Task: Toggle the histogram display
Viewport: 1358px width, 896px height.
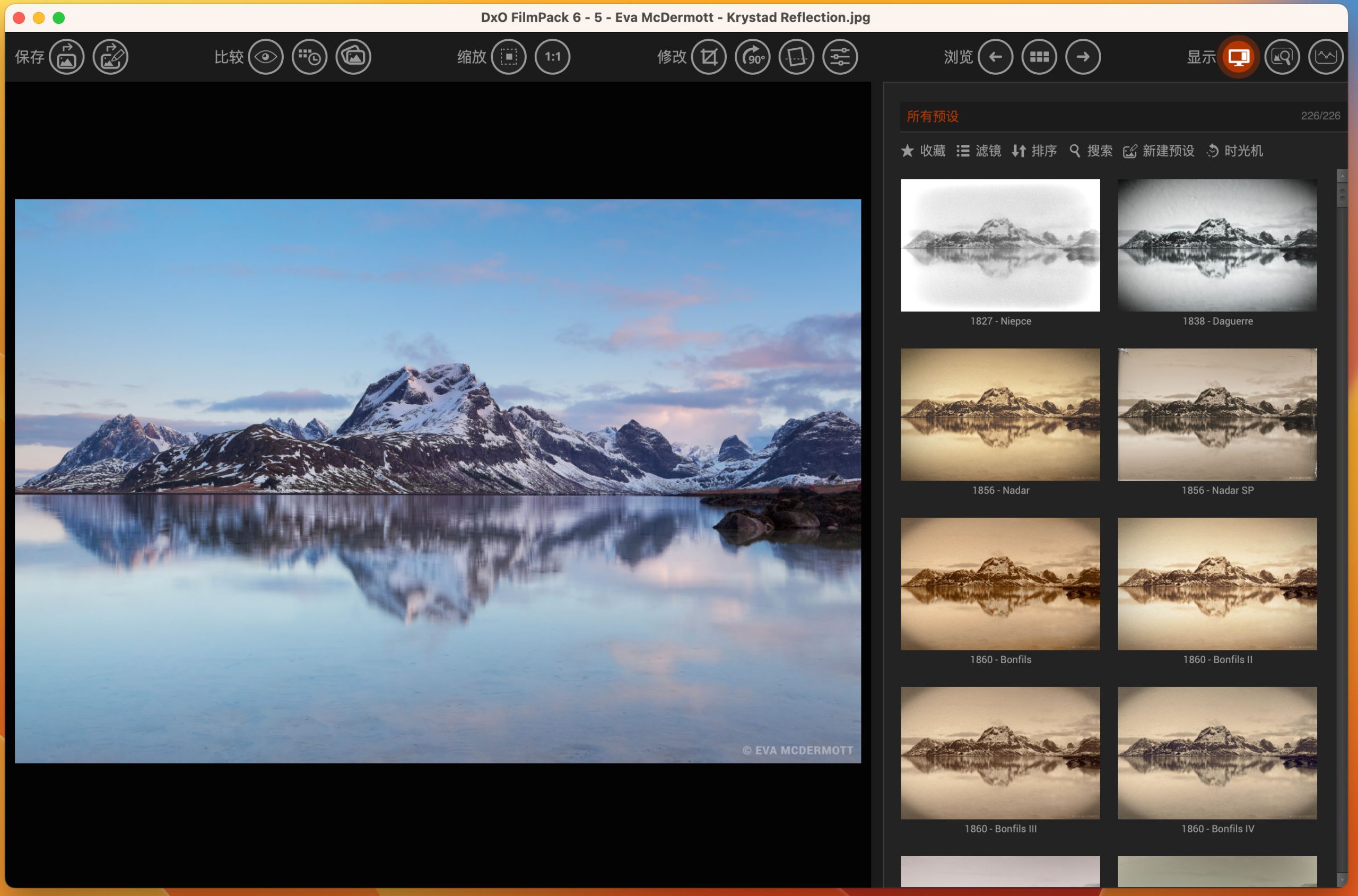Action: [1326, 57]
